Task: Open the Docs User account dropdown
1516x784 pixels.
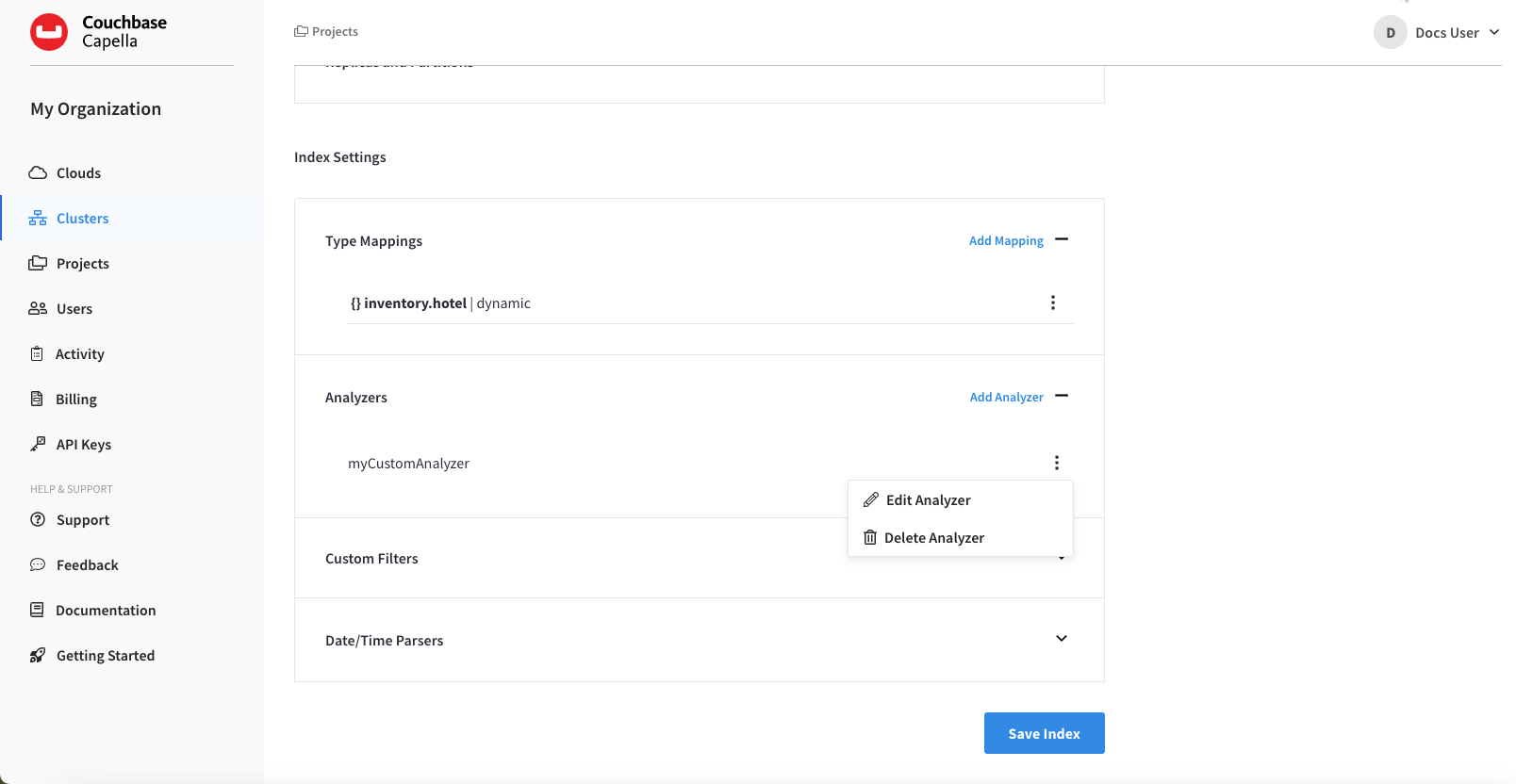Action: (1438, 33)
